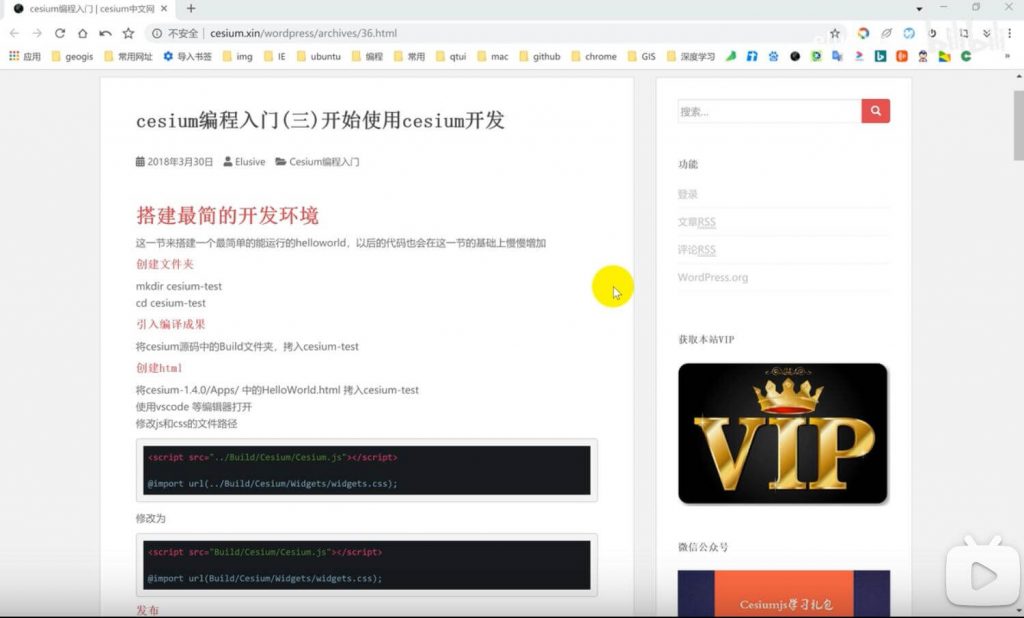Click the red search magnifier button
The image size is (1024, 618).
pos(876,111)
